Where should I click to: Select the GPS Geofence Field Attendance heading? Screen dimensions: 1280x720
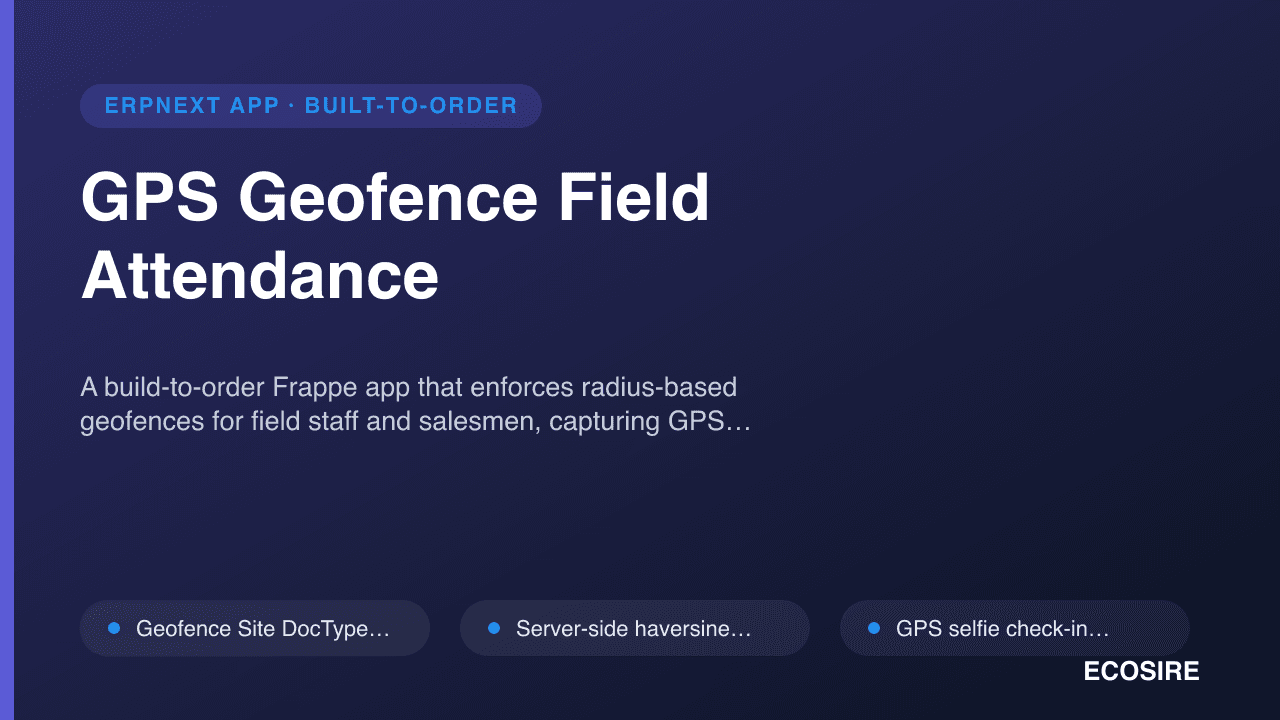coord(395,237)
